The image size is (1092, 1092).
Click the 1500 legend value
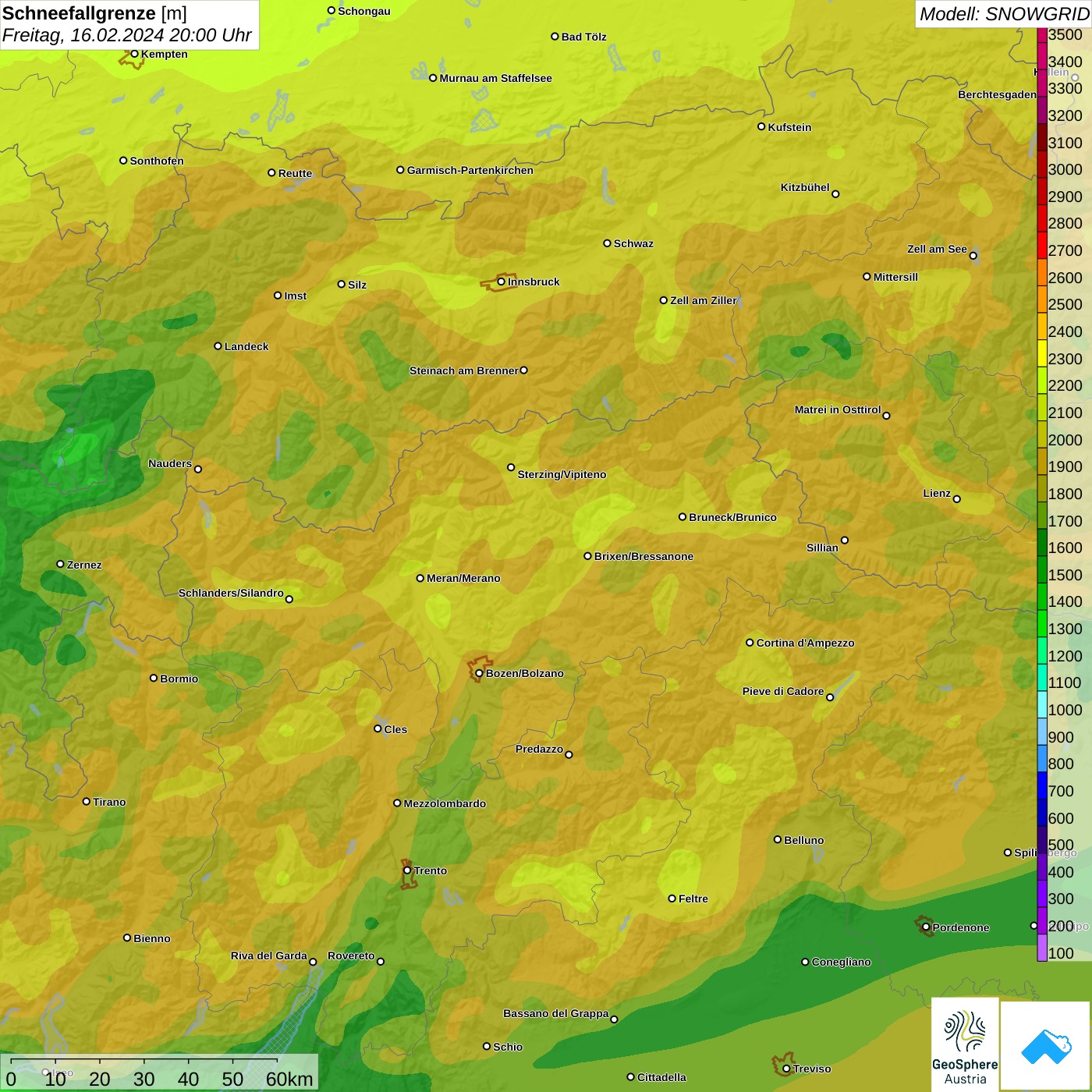1065,575
